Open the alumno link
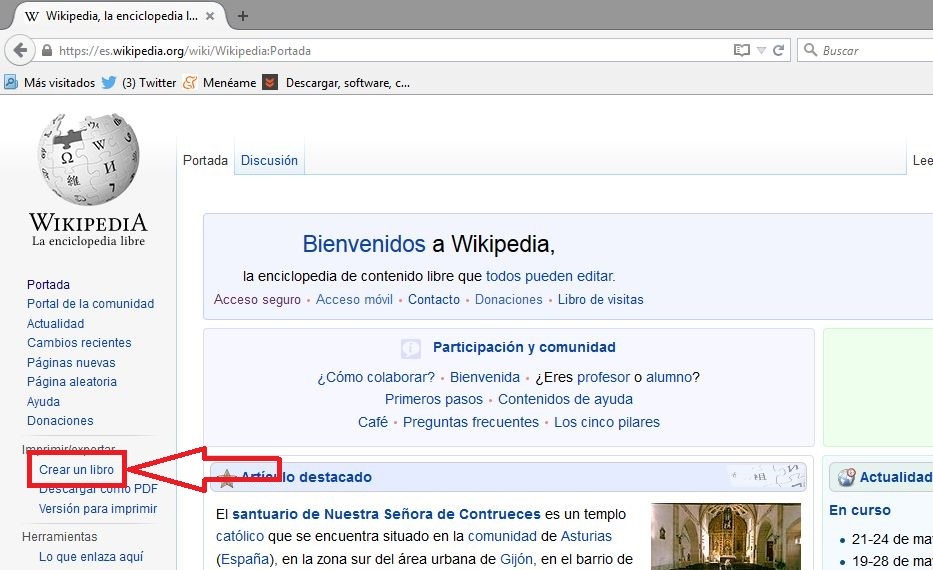 pyautogui.click(x=669, y=377)
